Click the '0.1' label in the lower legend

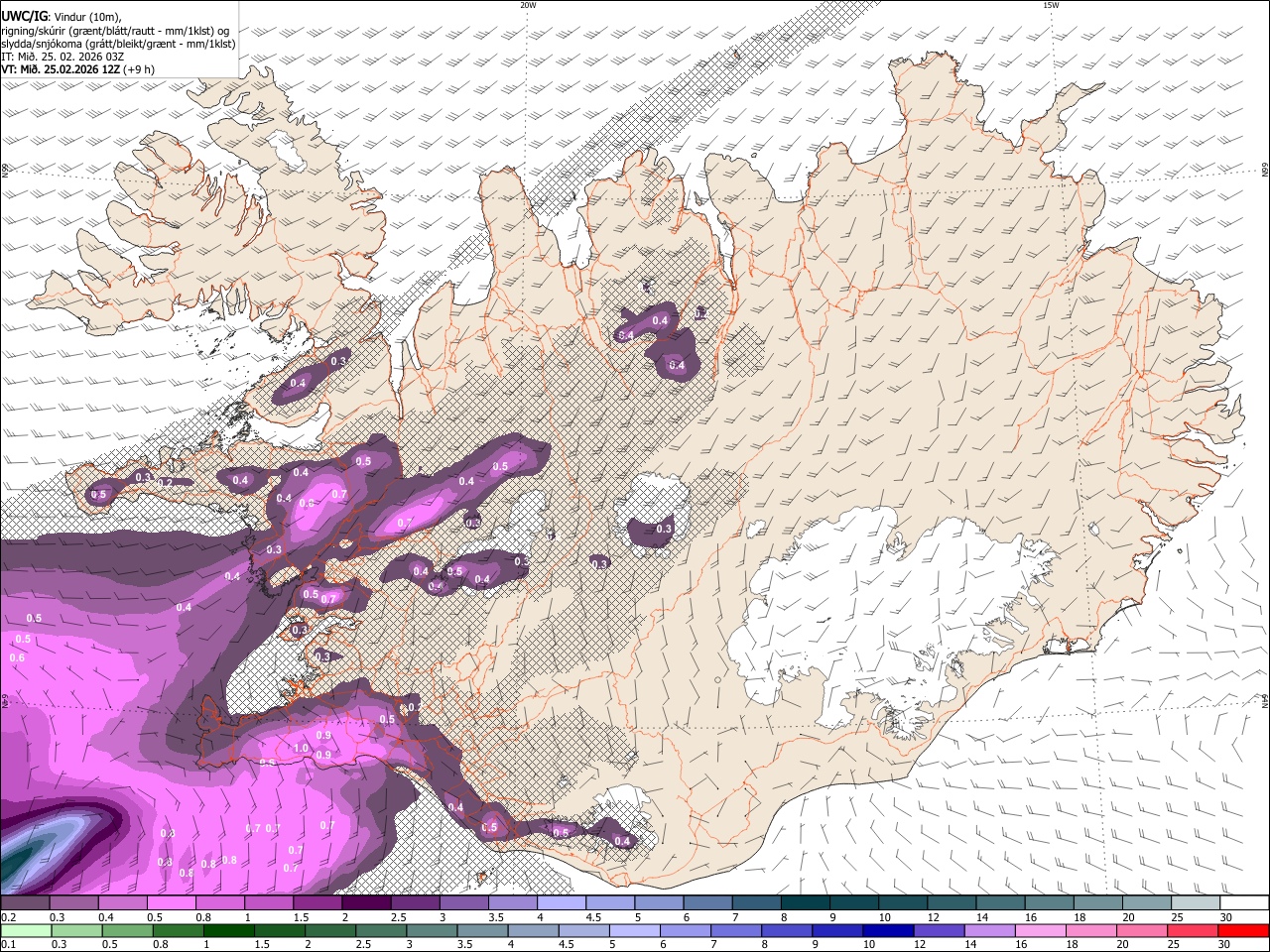(8, 944)
